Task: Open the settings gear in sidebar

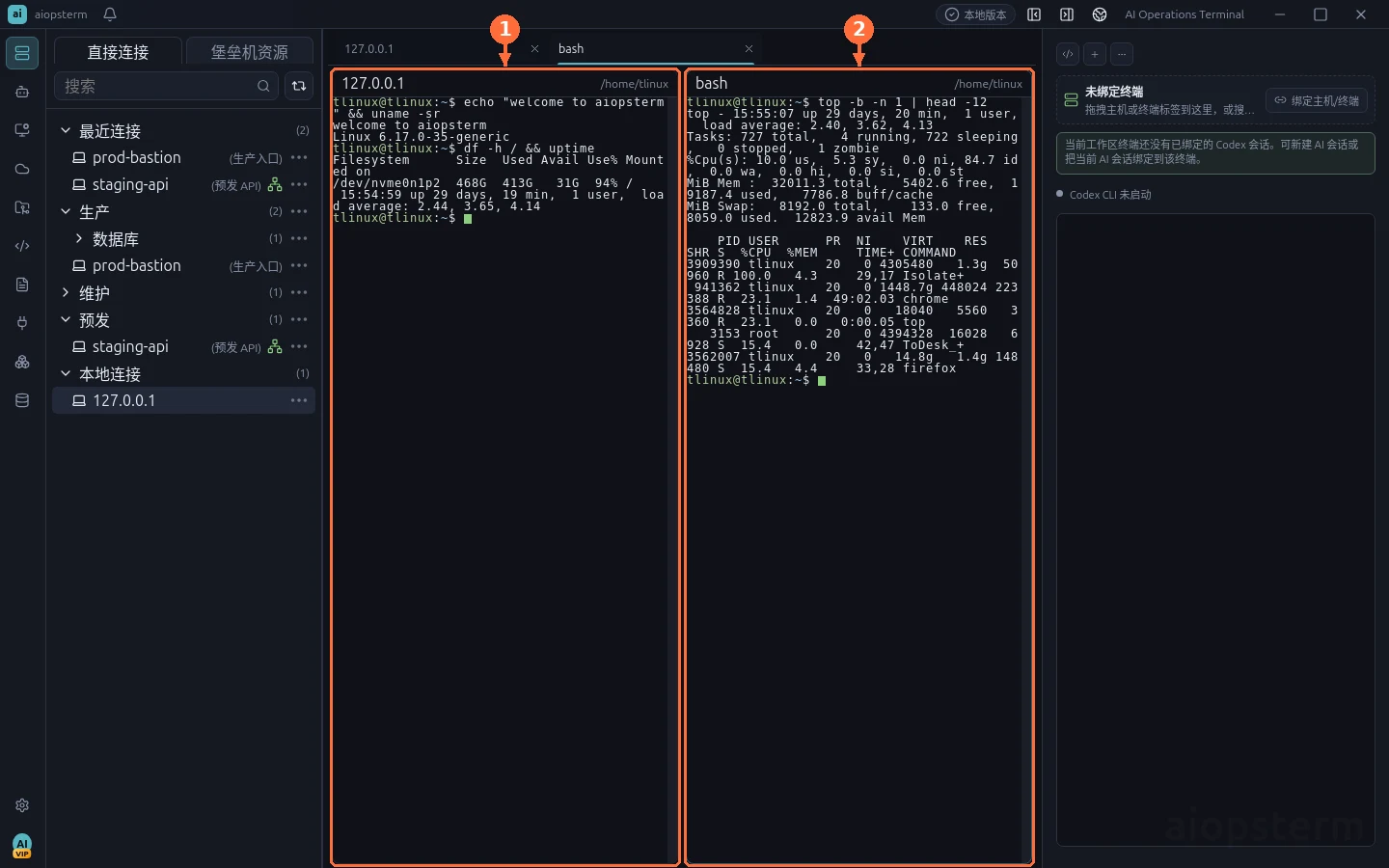Action: [22, 805]
